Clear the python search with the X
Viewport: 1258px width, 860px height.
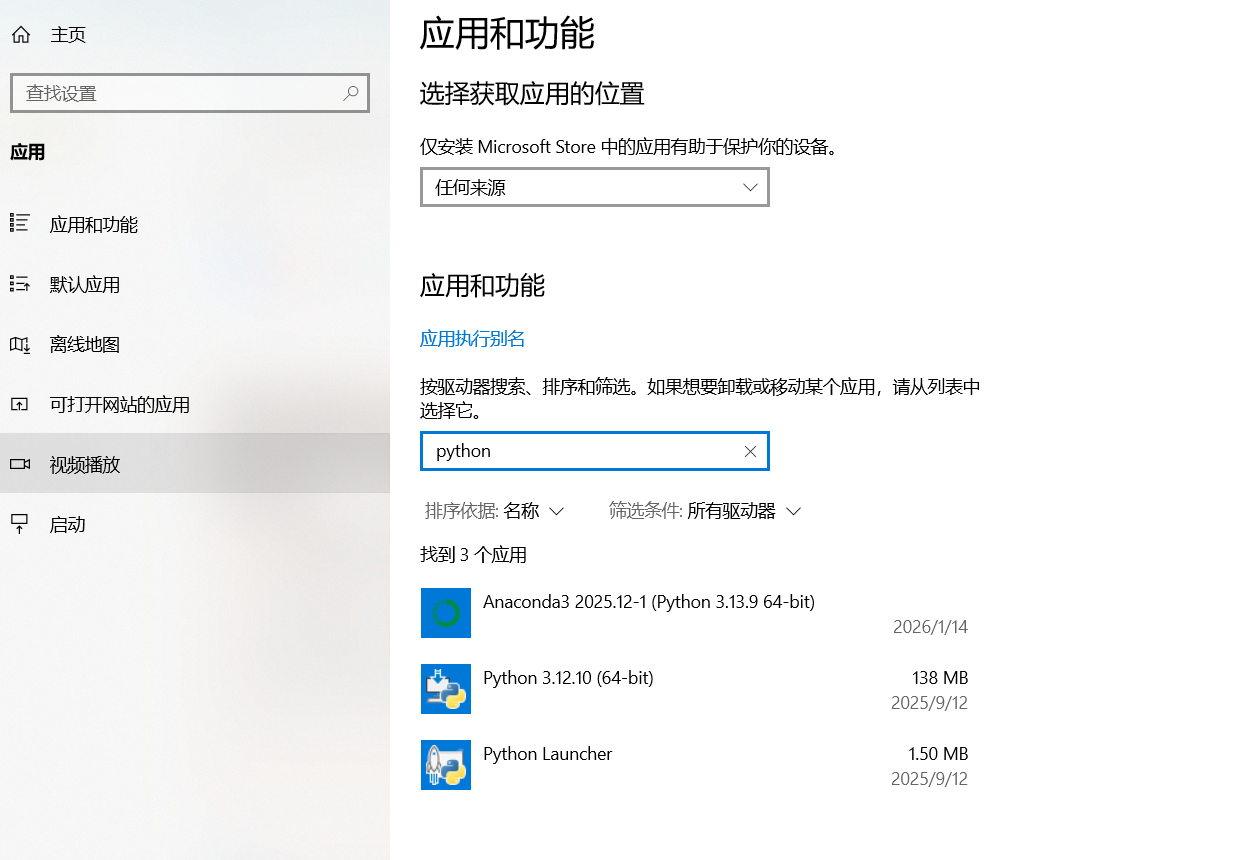coord(750,451)
